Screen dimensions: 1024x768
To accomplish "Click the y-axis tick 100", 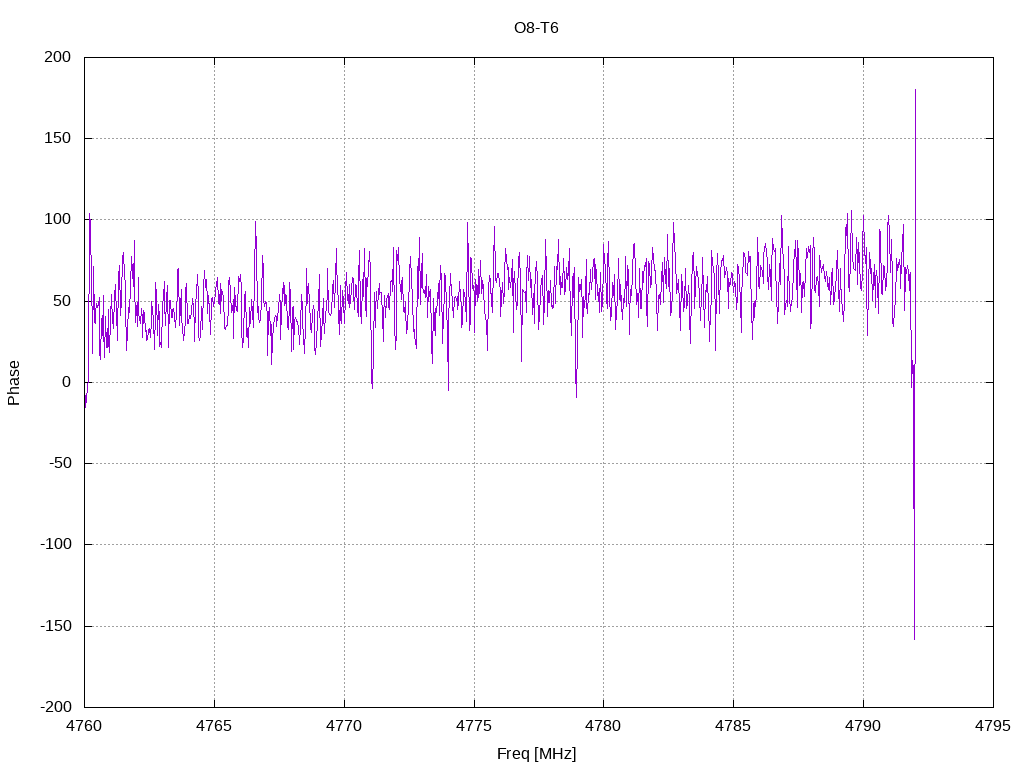I will 57,219.
